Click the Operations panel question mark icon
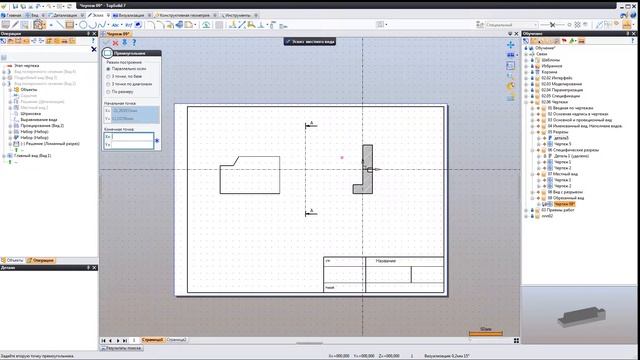This screenshot has width=640, height=360. tap(93, 41)
